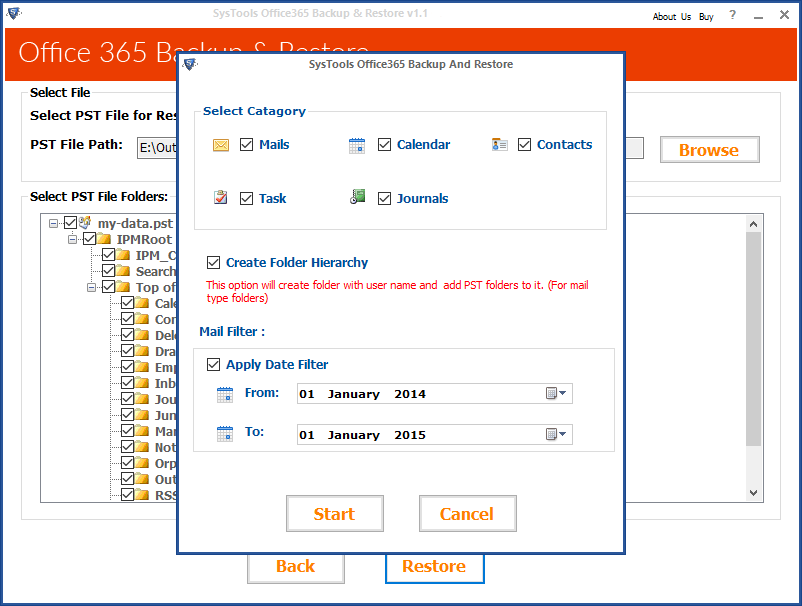Click SysTools logo in dialog title bar
Viewport: 802px width, 606px height.
(x=190, y=64)
